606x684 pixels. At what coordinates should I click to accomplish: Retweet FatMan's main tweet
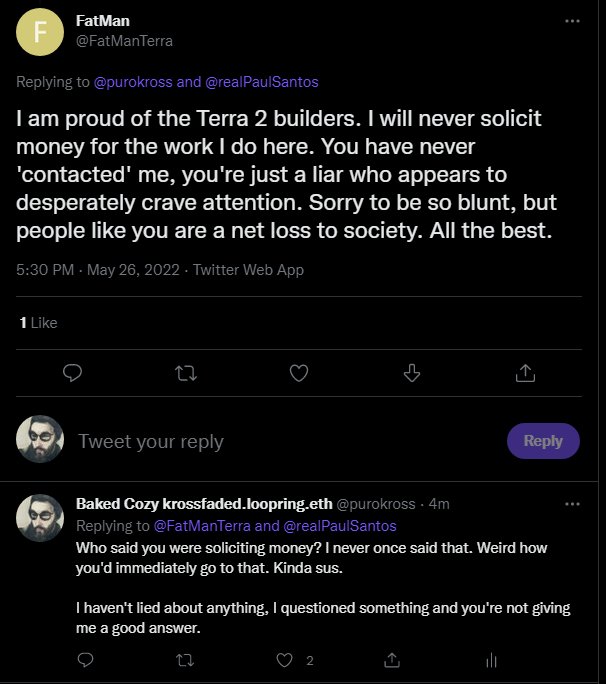pyautogui.click(x=185, y=372)
